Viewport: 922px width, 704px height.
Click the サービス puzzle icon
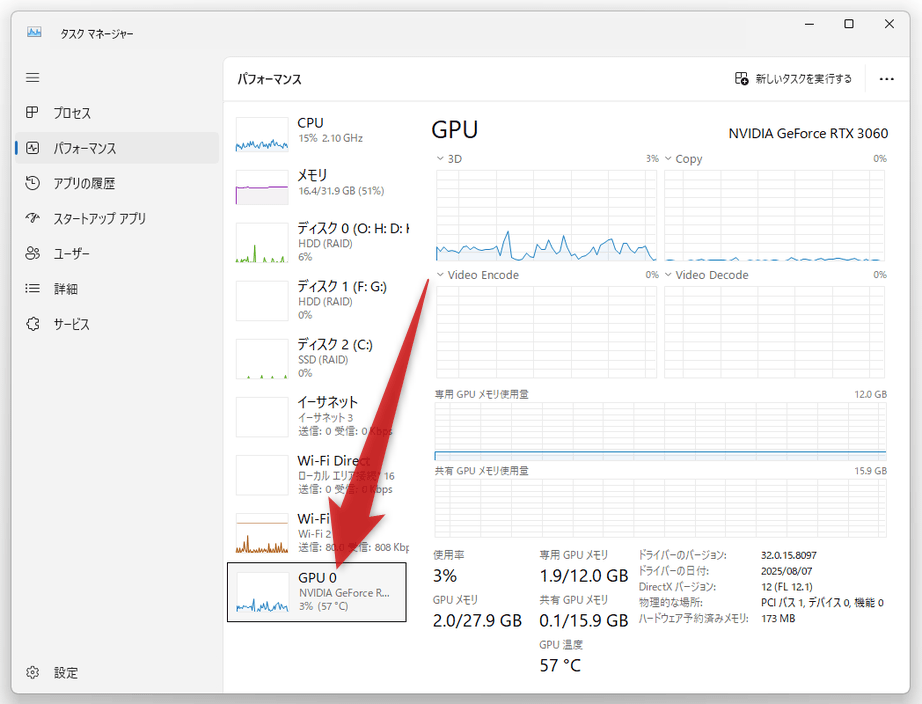[x=33, y=324]
